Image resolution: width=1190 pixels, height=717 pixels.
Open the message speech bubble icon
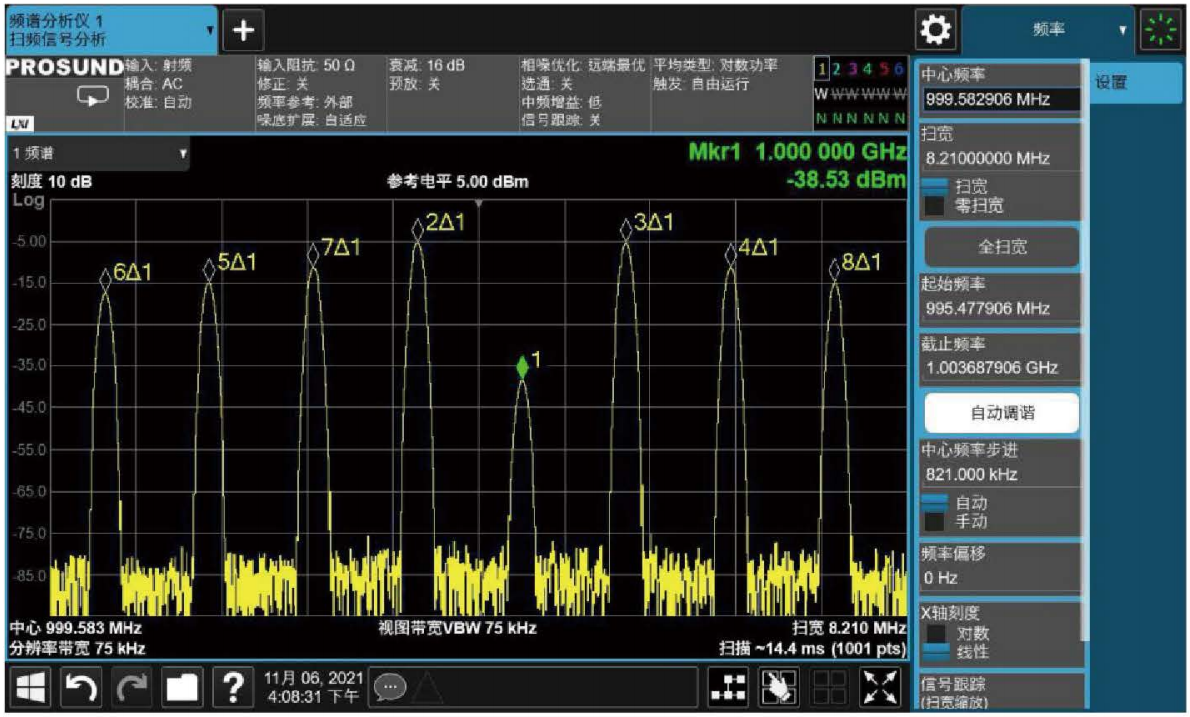coord(390,687)
